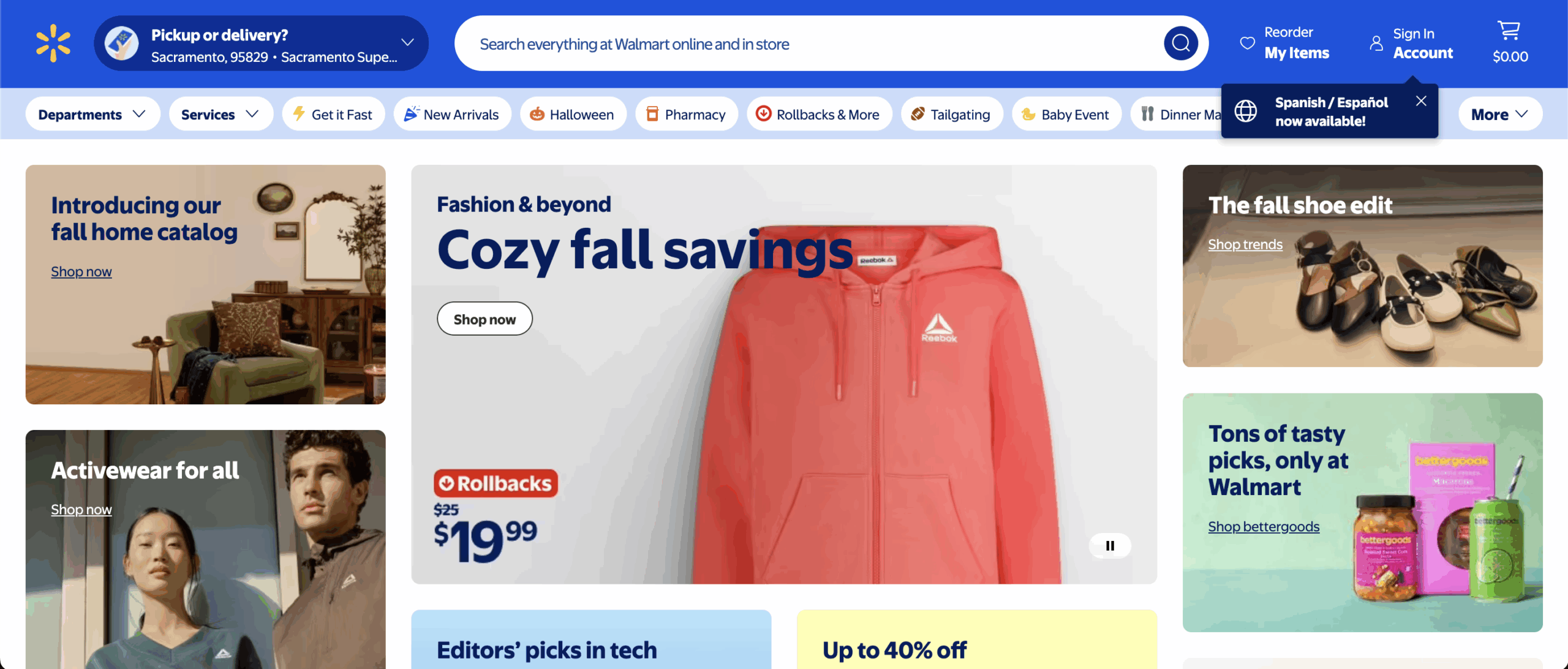Expand the Services dropdown
The height and width of the screenshot is (669, 1568).
[221, 114]
